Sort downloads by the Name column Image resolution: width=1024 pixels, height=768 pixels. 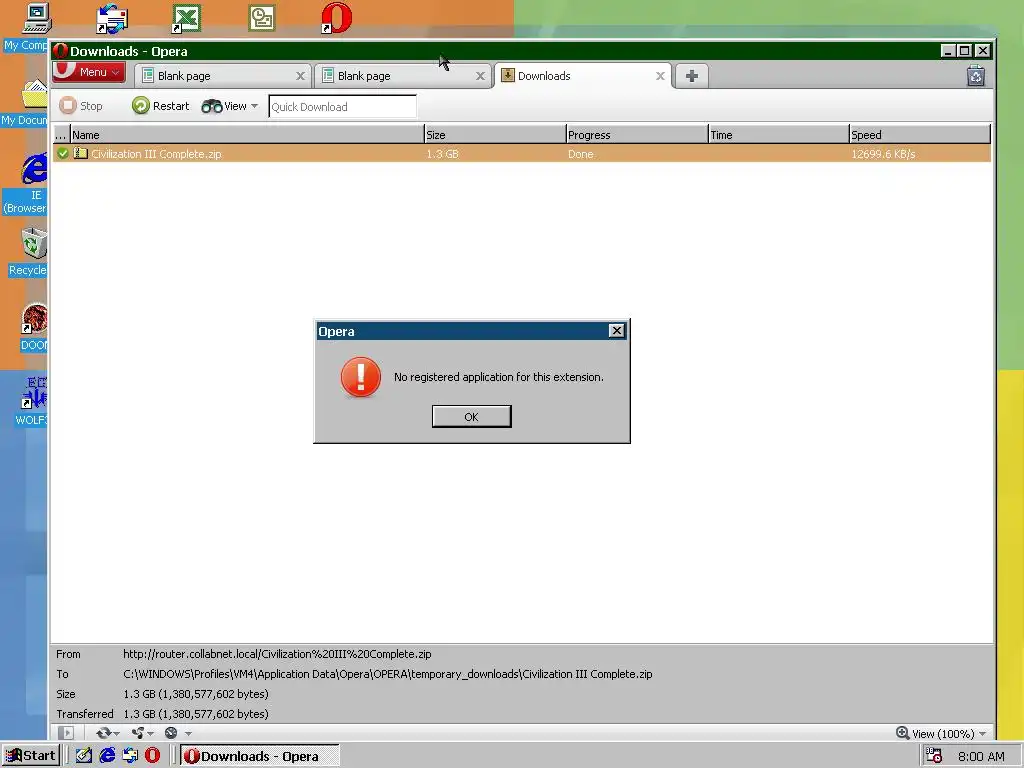pos(247,135)
